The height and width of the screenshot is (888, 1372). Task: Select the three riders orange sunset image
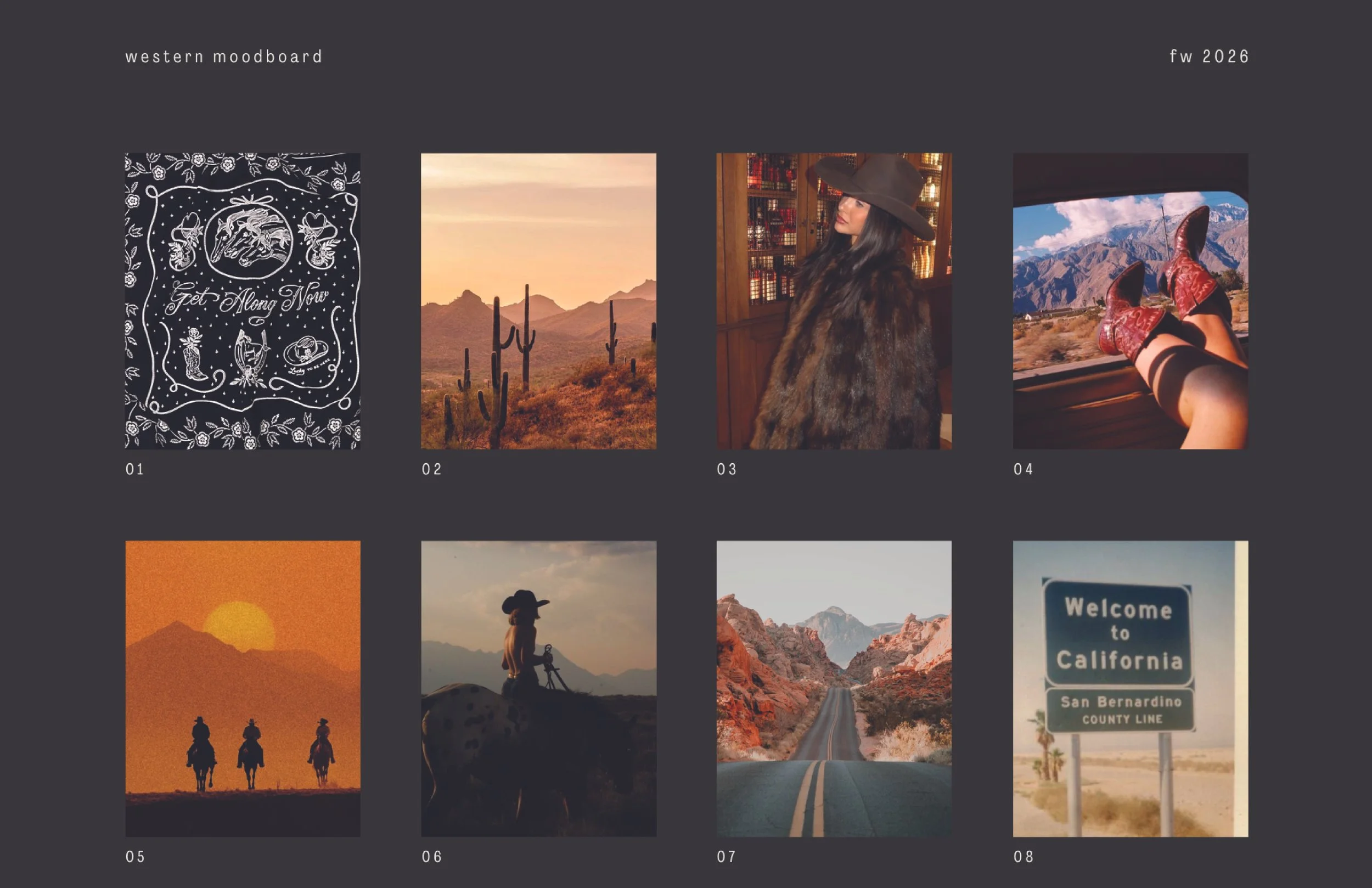click(243, 688)
